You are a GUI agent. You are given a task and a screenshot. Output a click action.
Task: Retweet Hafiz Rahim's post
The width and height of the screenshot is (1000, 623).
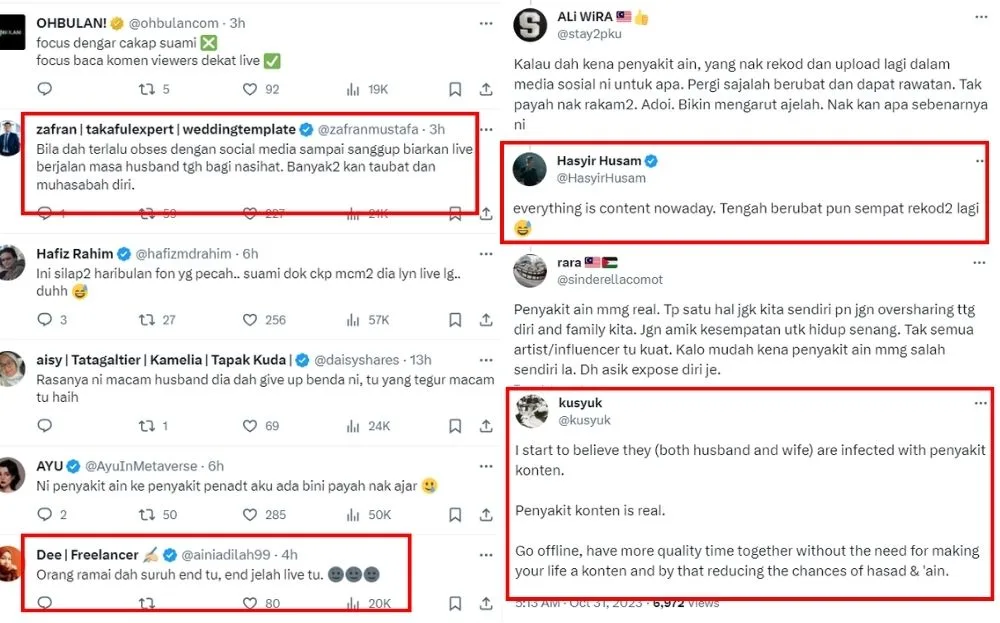(x=147, y=320)
